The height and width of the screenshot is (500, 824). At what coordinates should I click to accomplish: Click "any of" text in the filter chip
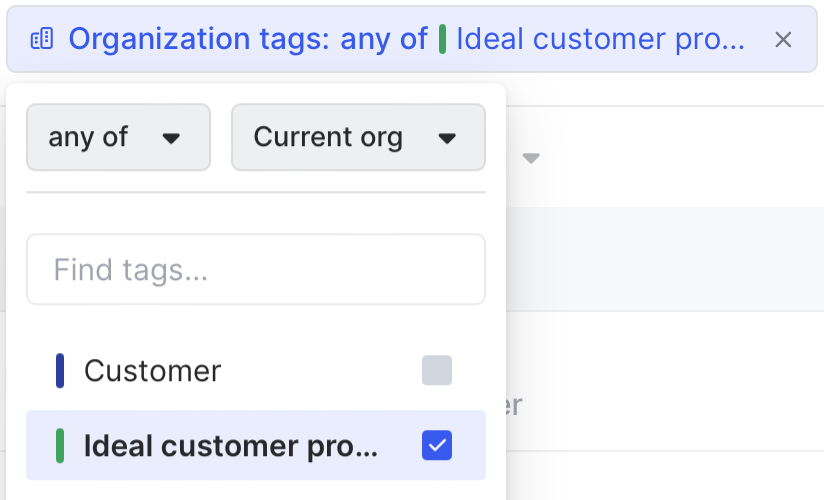click(x=384, y=40)
